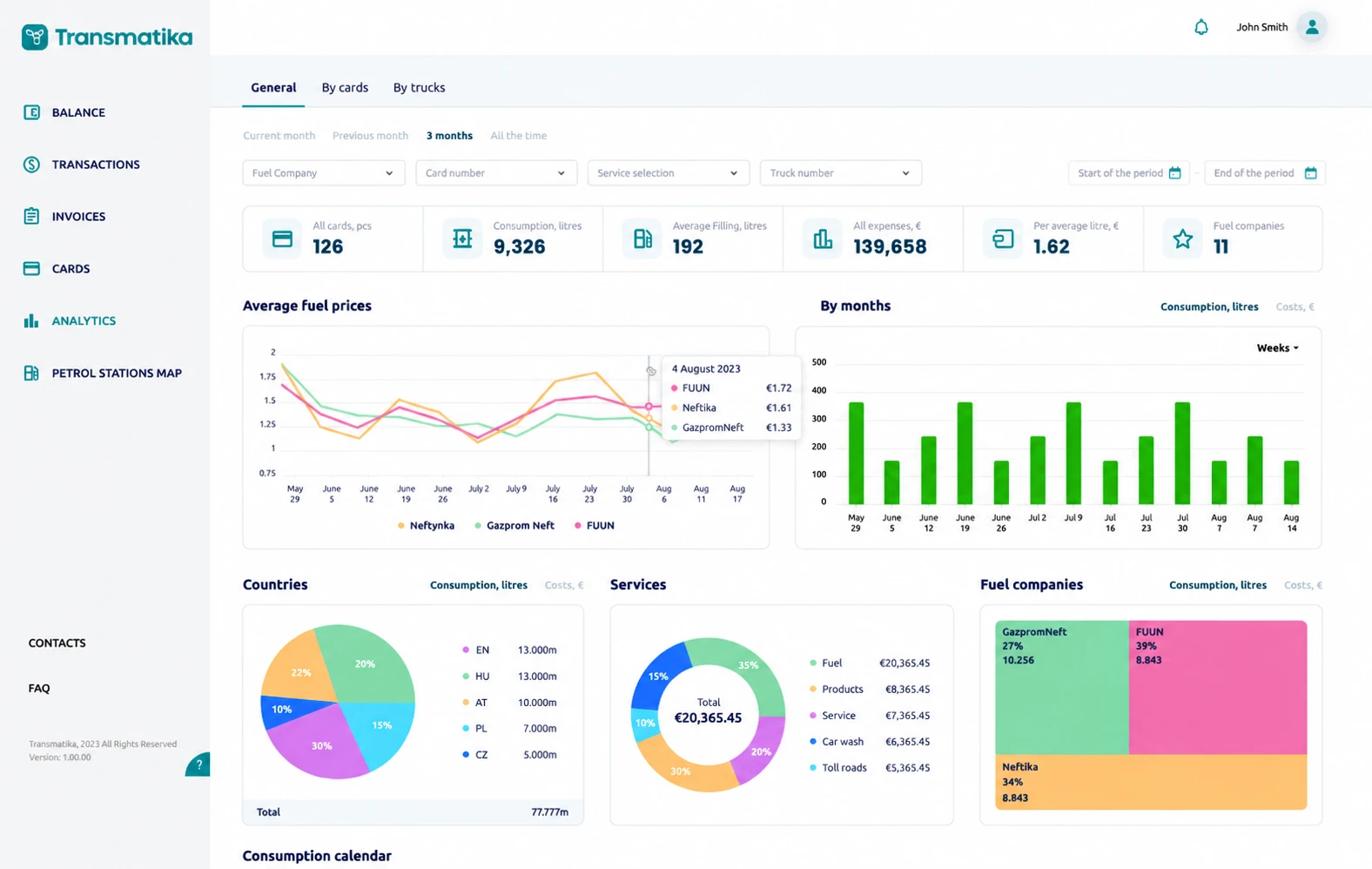
Task: Open Invoices clipboard icon
Action: coord(31,216)
